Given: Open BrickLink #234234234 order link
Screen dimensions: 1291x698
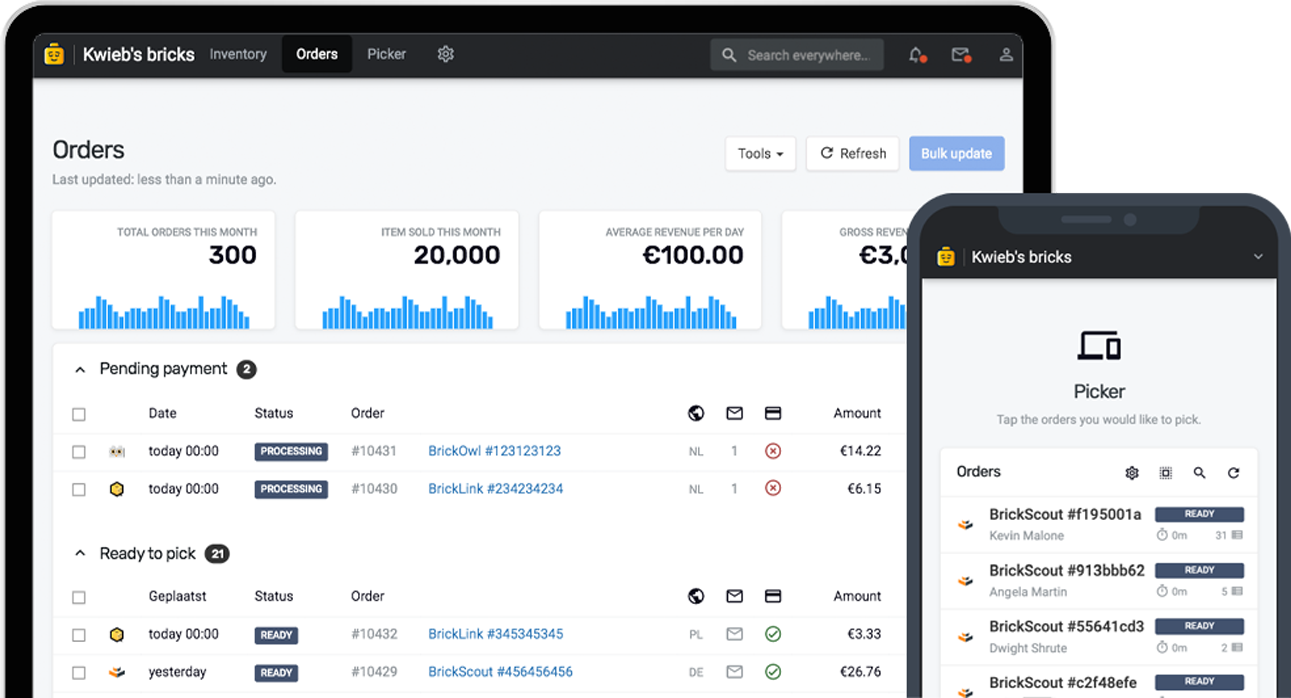Looking at the screenshot, I should 495,489.
